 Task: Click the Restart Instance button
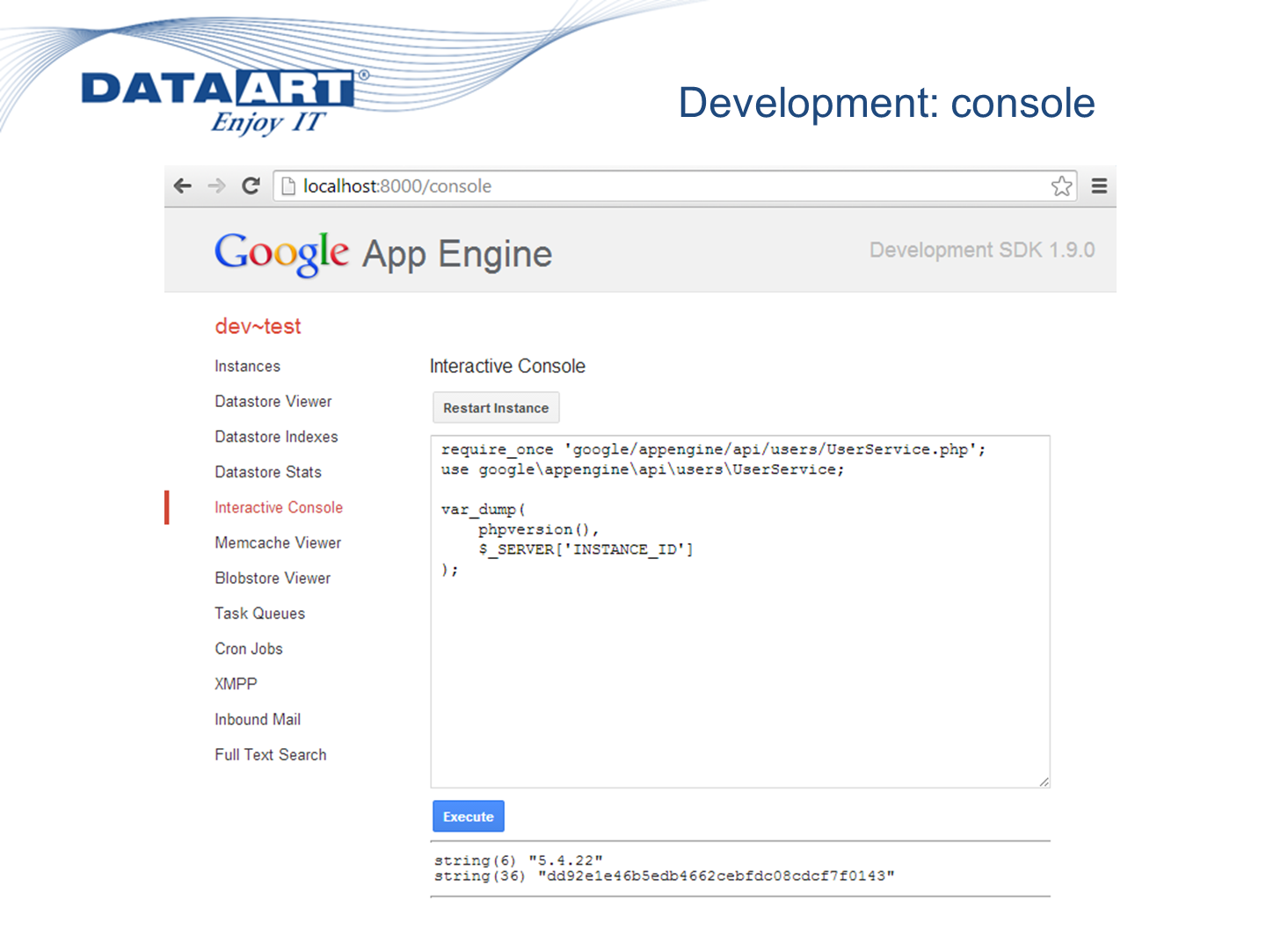tap(496, 408)
